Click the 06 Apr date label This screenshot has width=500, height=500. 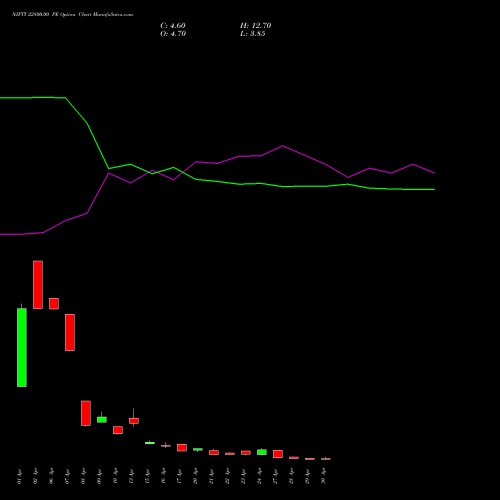[51, 476]
